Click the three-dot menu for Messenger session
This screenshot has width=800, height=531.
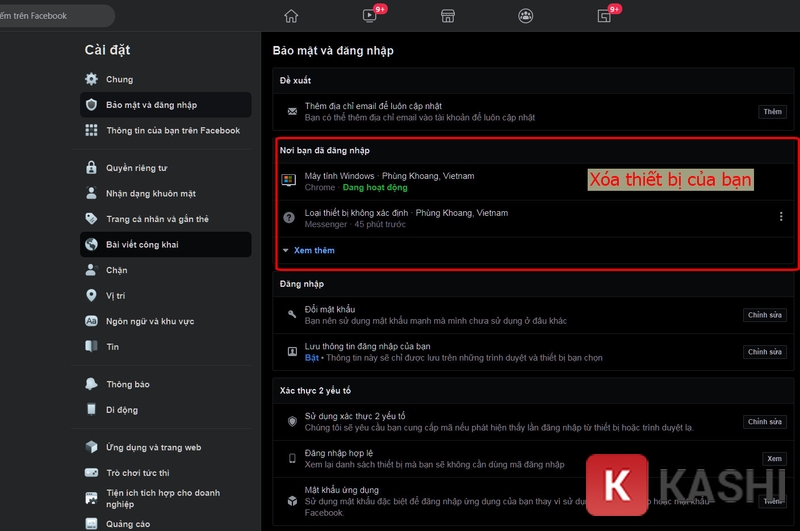781,216
